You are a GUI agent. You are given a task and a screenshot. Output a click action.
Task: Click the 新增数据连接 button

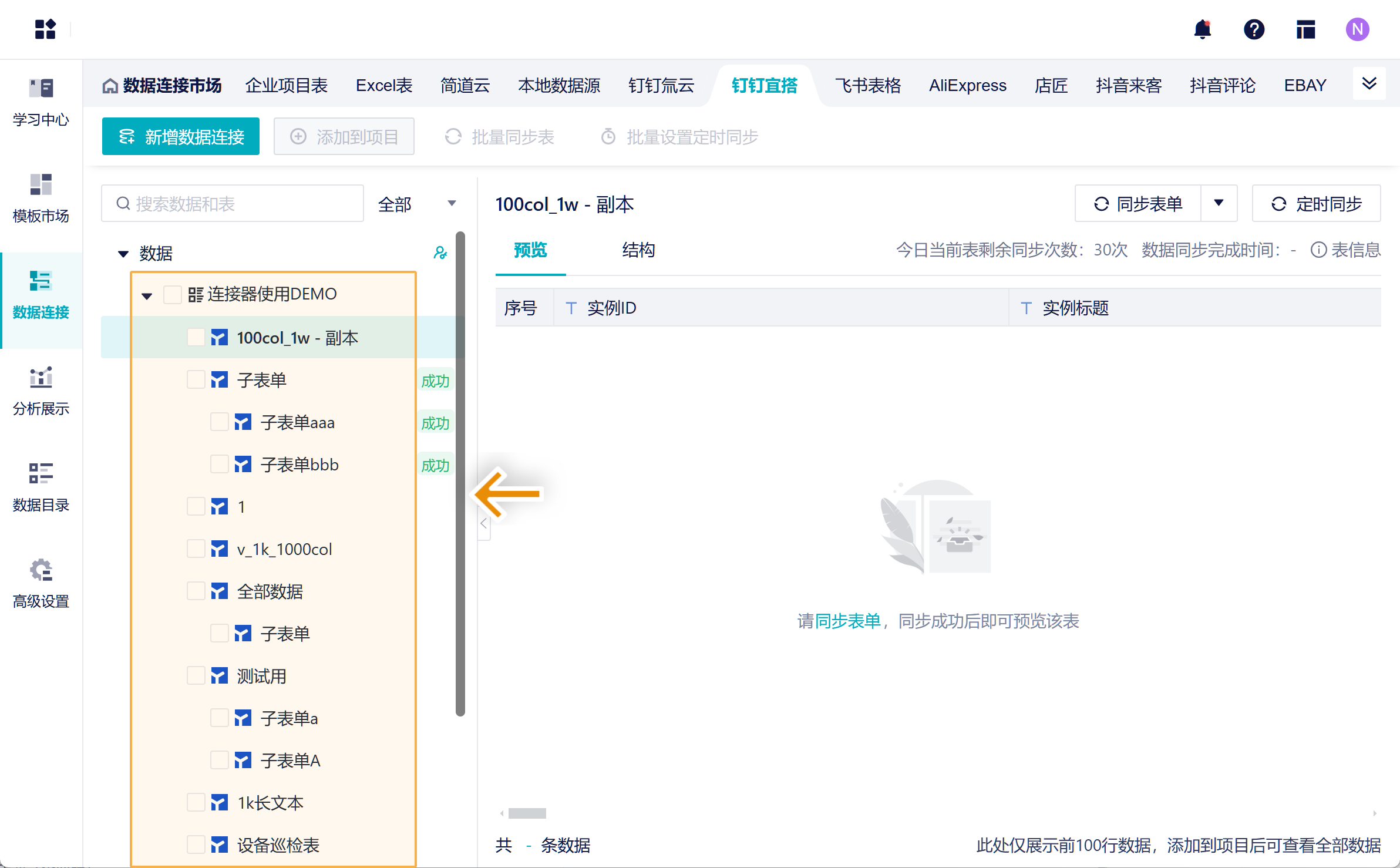pyautogui.click(x=181, y=137)
